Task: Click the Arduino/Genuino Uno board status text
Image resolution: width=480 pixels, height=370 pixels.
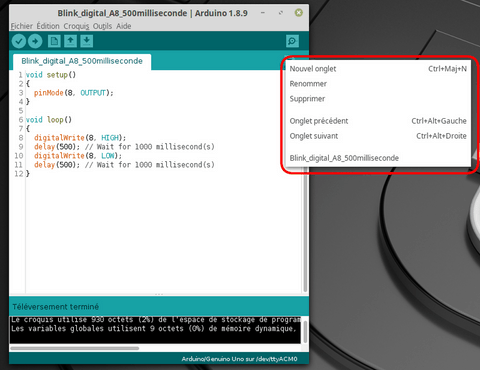Action: tap(239, 359)
